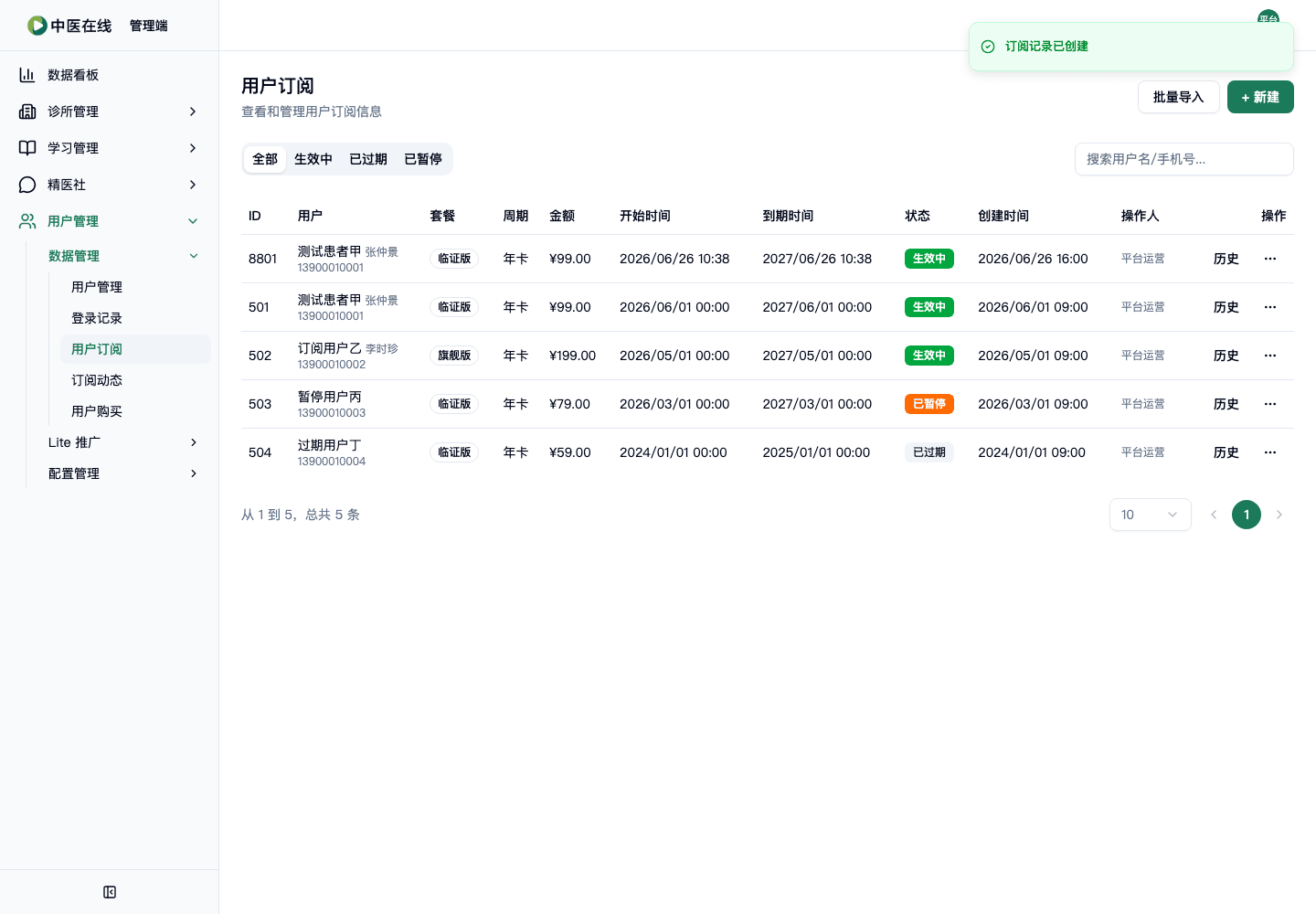
Task: Collapse the top-level 用户管理 chevron
Action: (193, 221)
